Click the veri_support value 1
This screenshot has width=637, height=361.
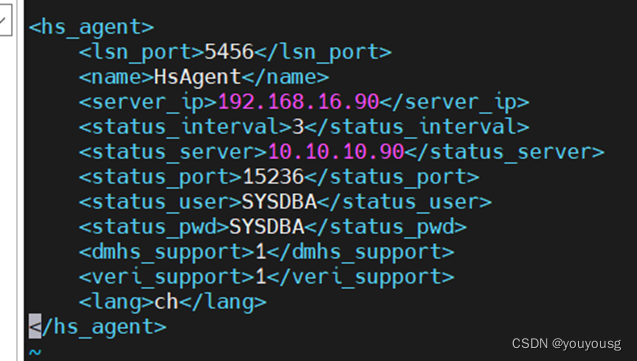[x=260, y=277]
